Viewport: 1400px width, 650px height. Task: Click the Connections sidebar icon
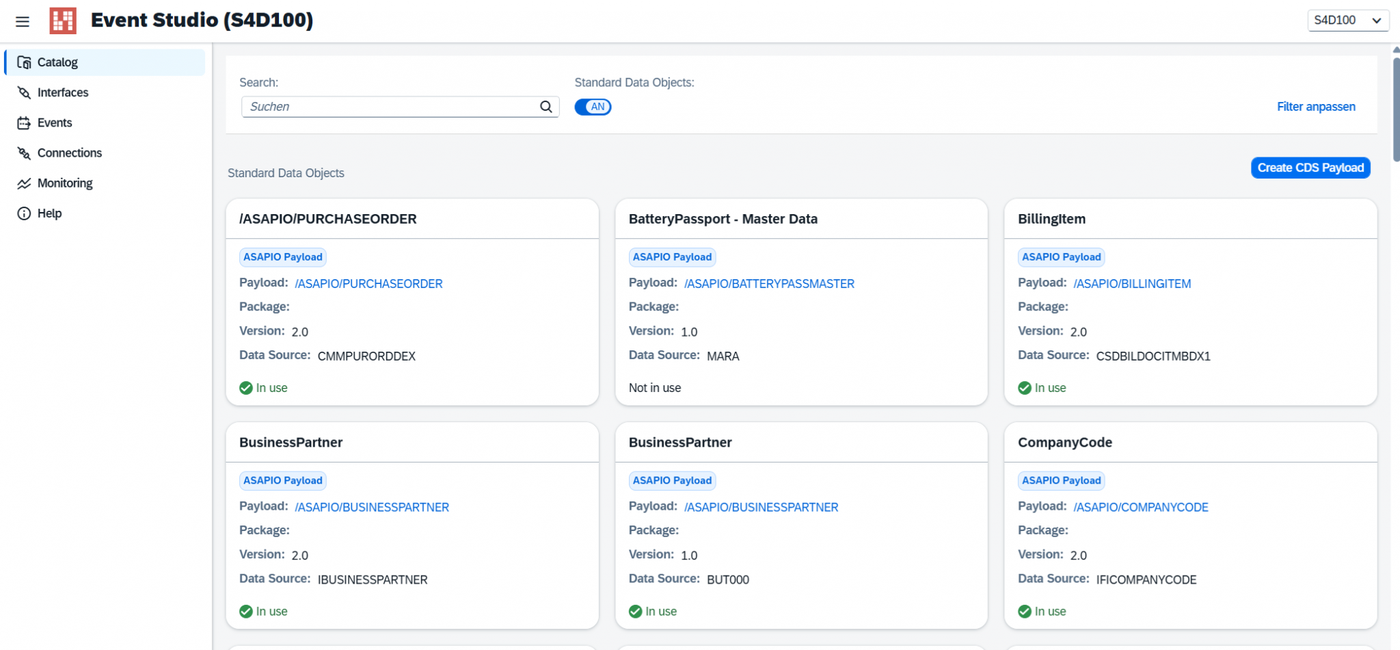point(24,153)
